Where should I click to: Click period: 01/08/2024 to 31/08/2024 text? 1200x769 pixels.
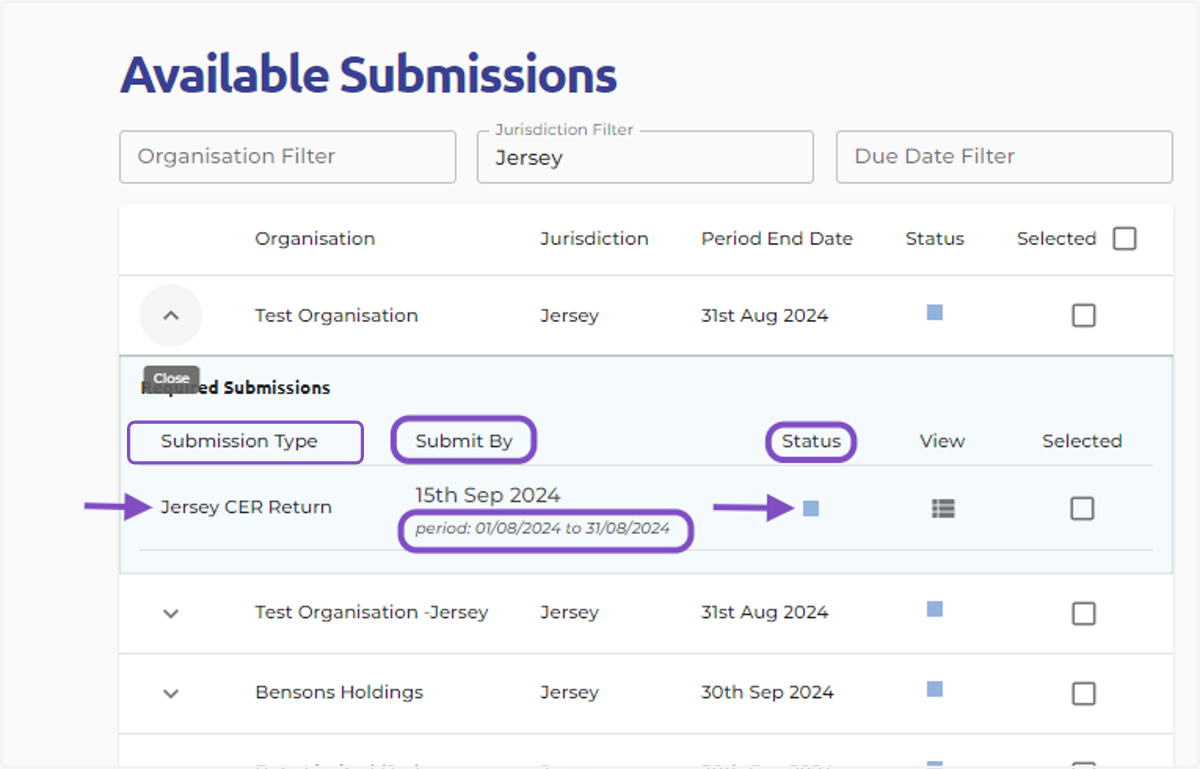pos(543,528)
